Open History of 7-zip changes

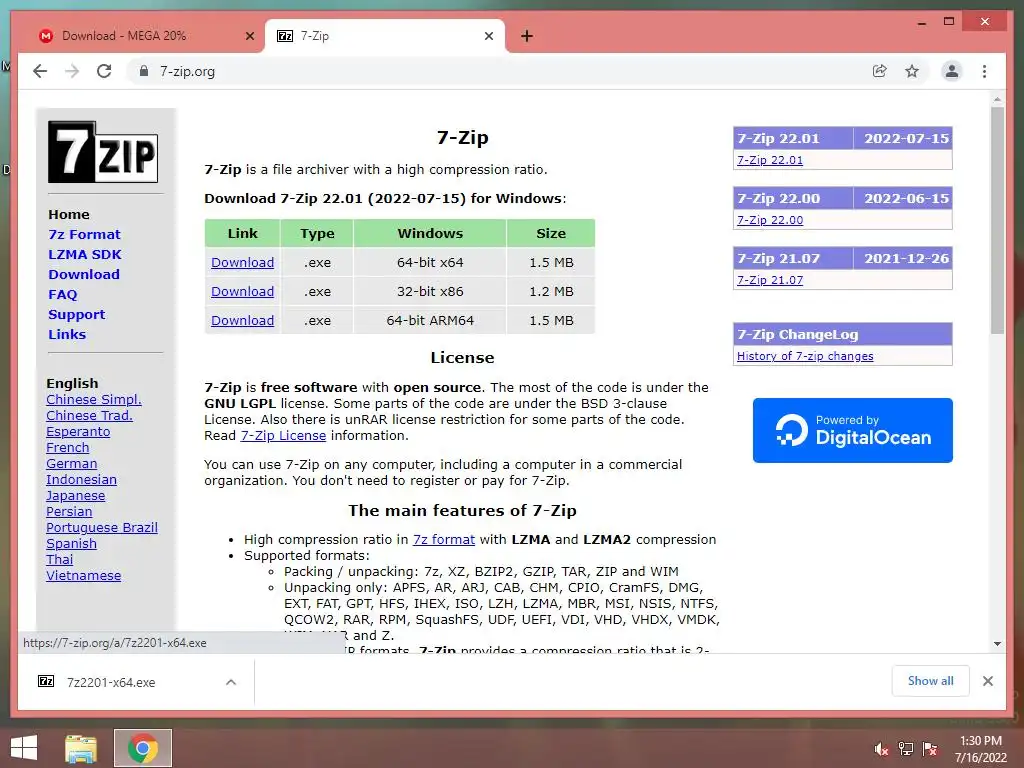805,356
